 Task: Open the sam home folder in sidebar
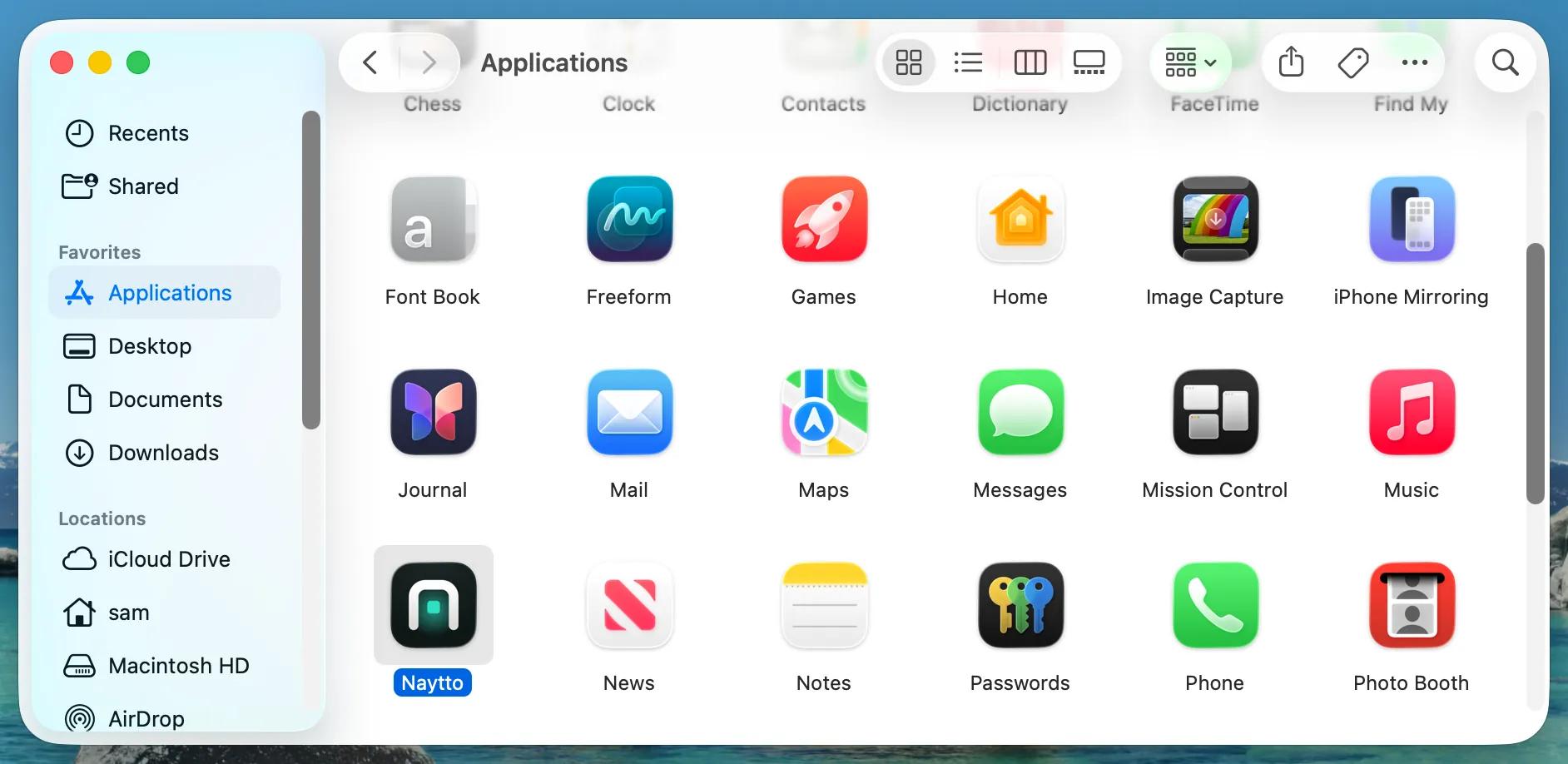point(165,613)
